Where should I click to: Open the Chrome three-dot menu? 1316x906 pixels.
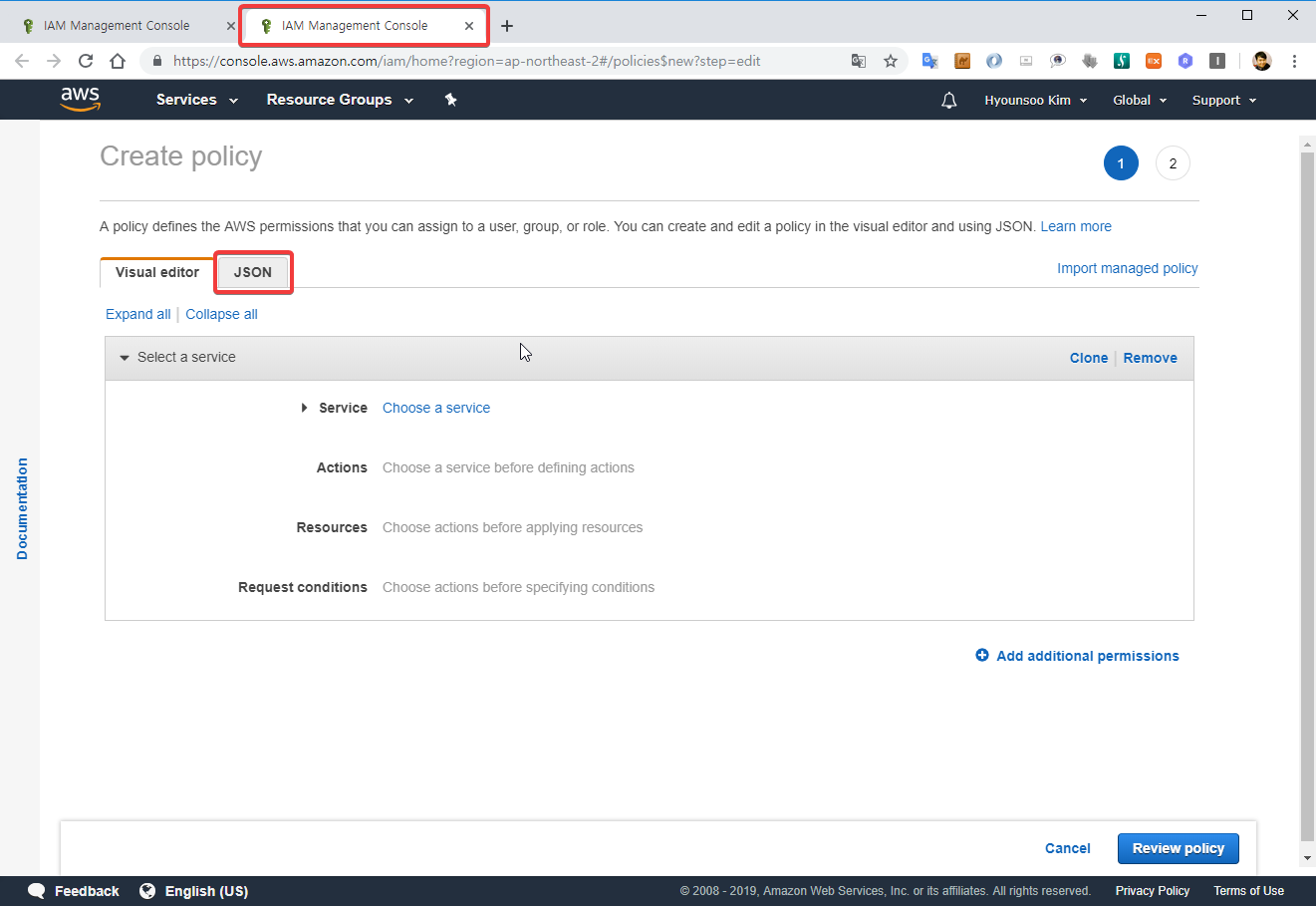(x=1294, y=61)
